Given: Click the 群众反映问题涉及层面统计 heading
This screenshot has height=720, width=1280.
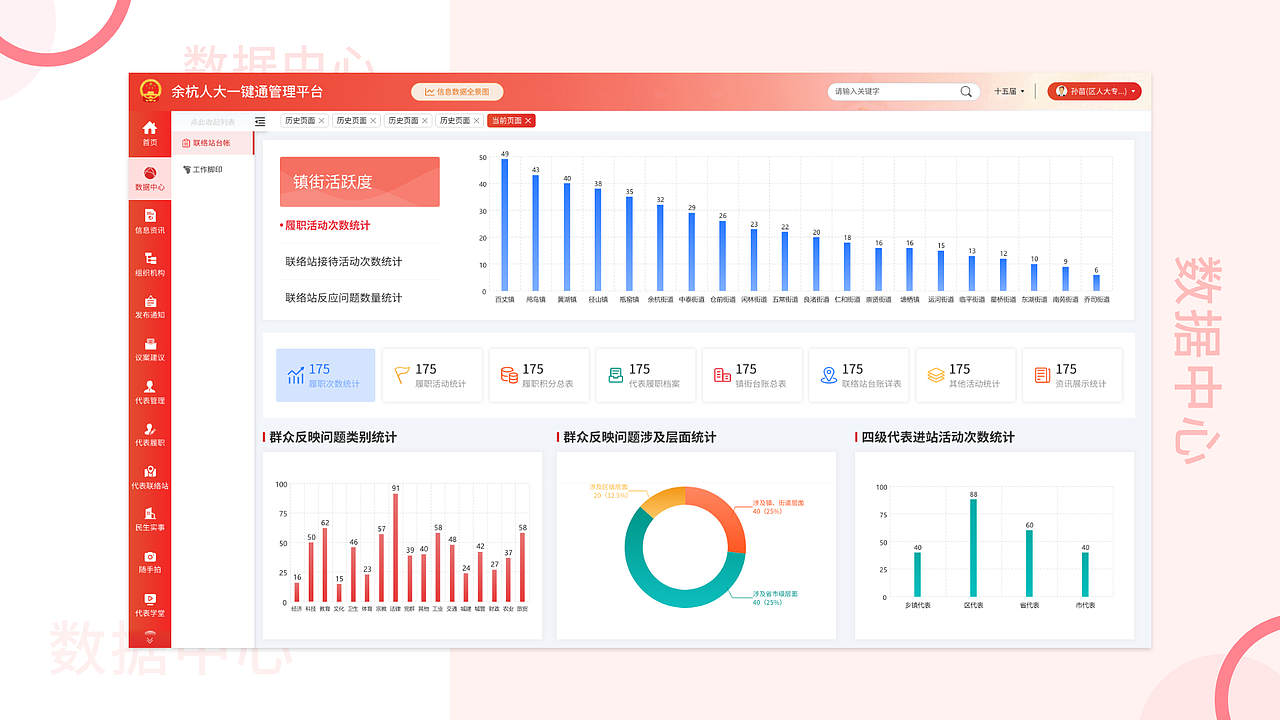Looking at the screenshot, I should (639, 437).
